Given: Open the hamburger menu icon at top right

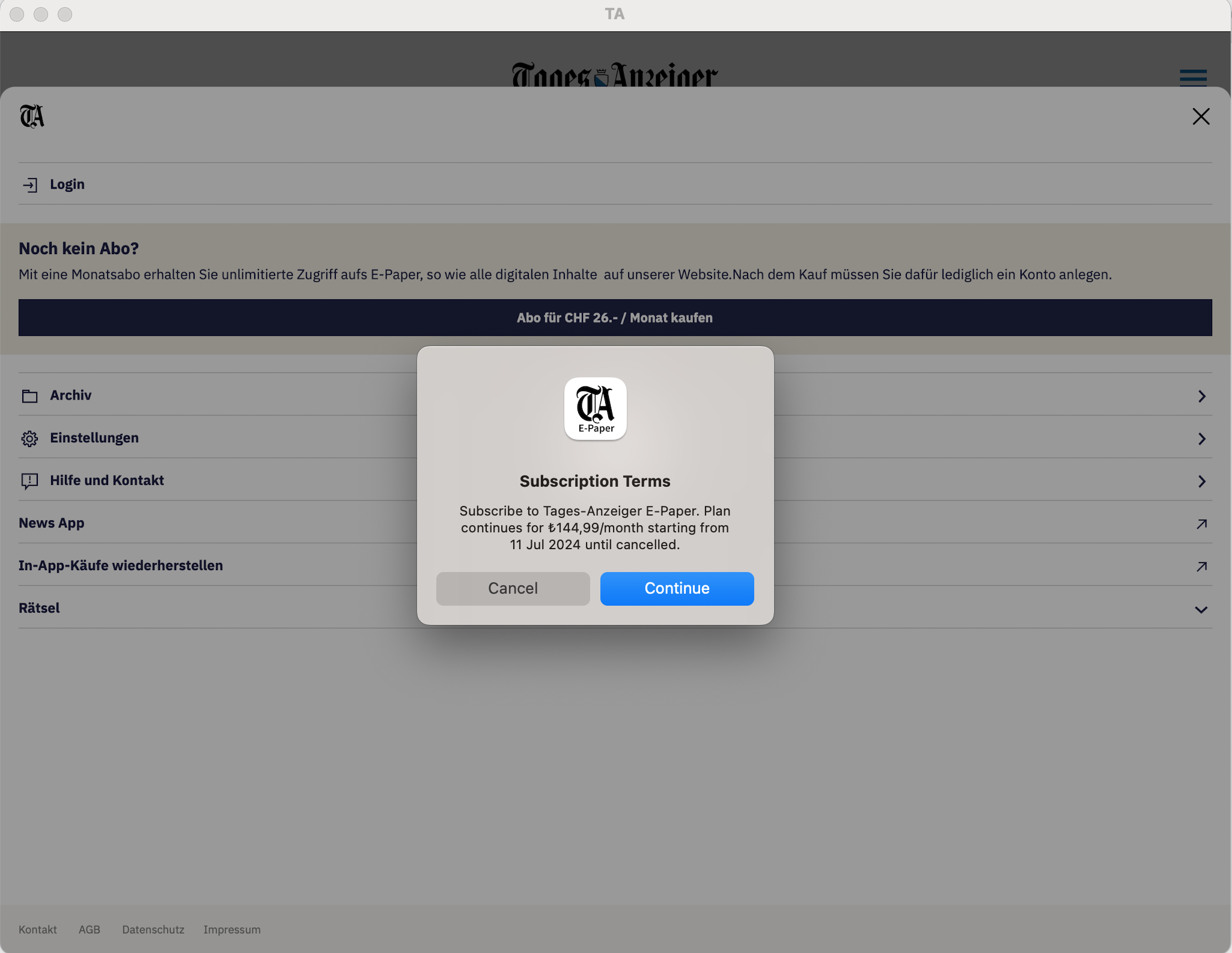Looking at the screenshot, I should 1193,78.
